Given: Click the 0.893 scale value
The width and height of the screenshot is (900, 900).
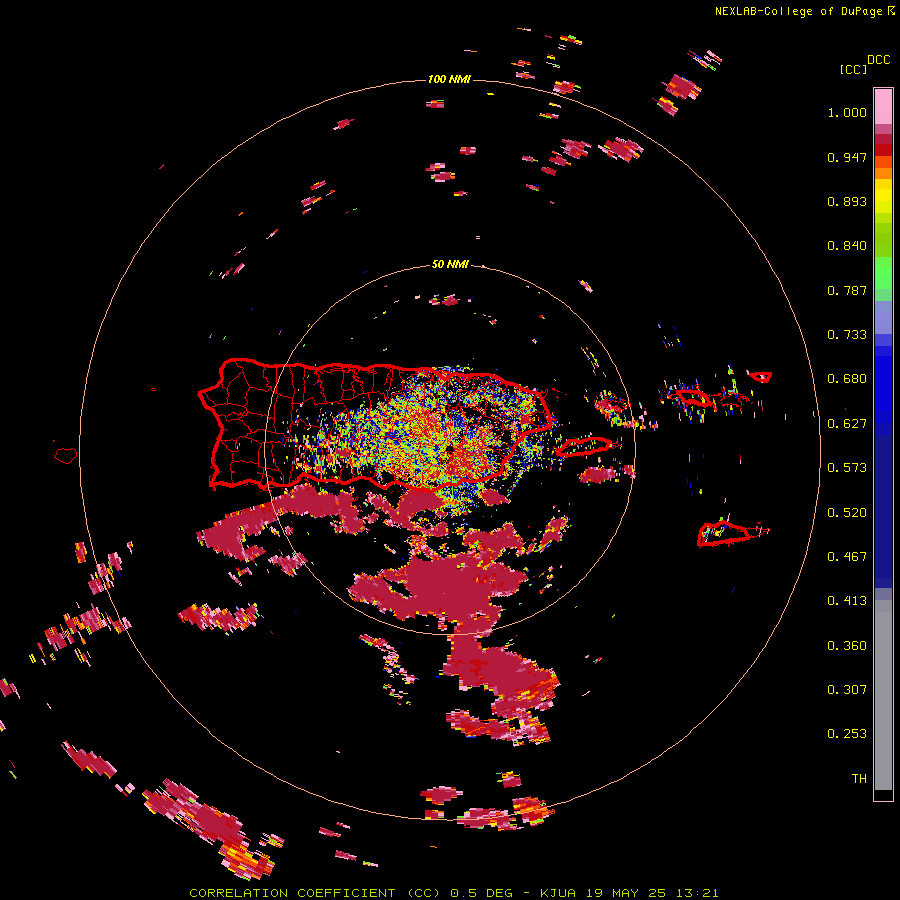Looking at the screenshot, I should (x=847, y=201).
